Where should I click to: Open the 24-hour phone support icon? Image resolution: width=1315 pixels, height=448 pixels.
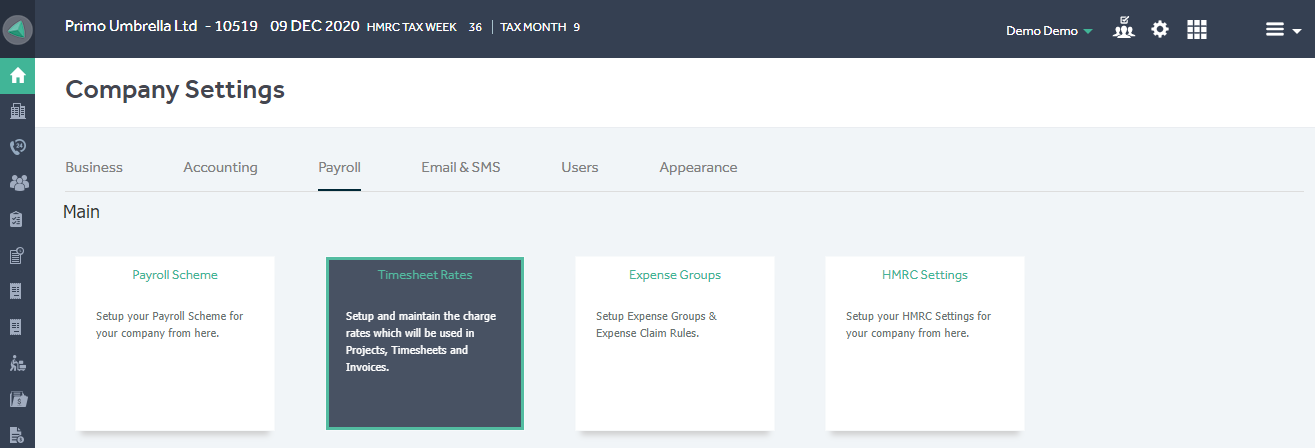[17, 147]
